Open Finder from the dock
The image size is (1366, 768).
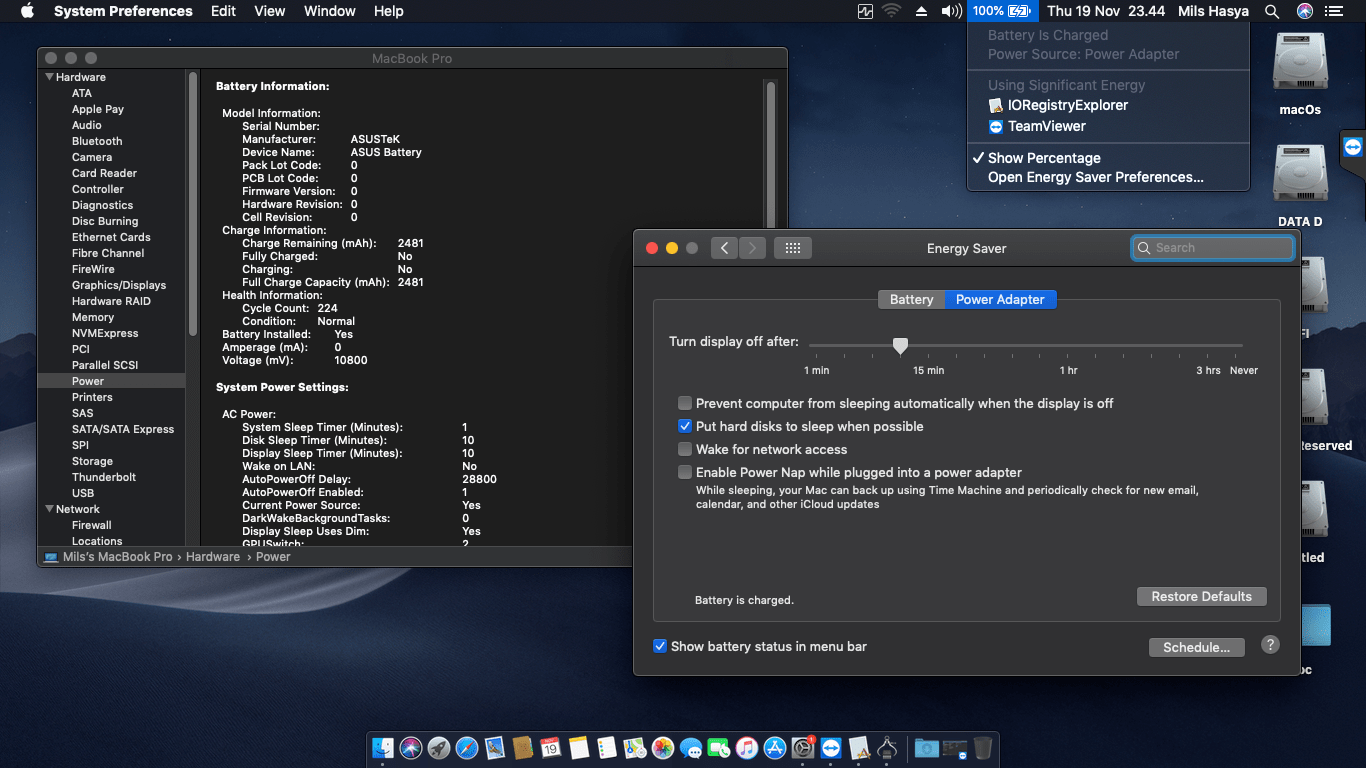(x=383, y=747)
